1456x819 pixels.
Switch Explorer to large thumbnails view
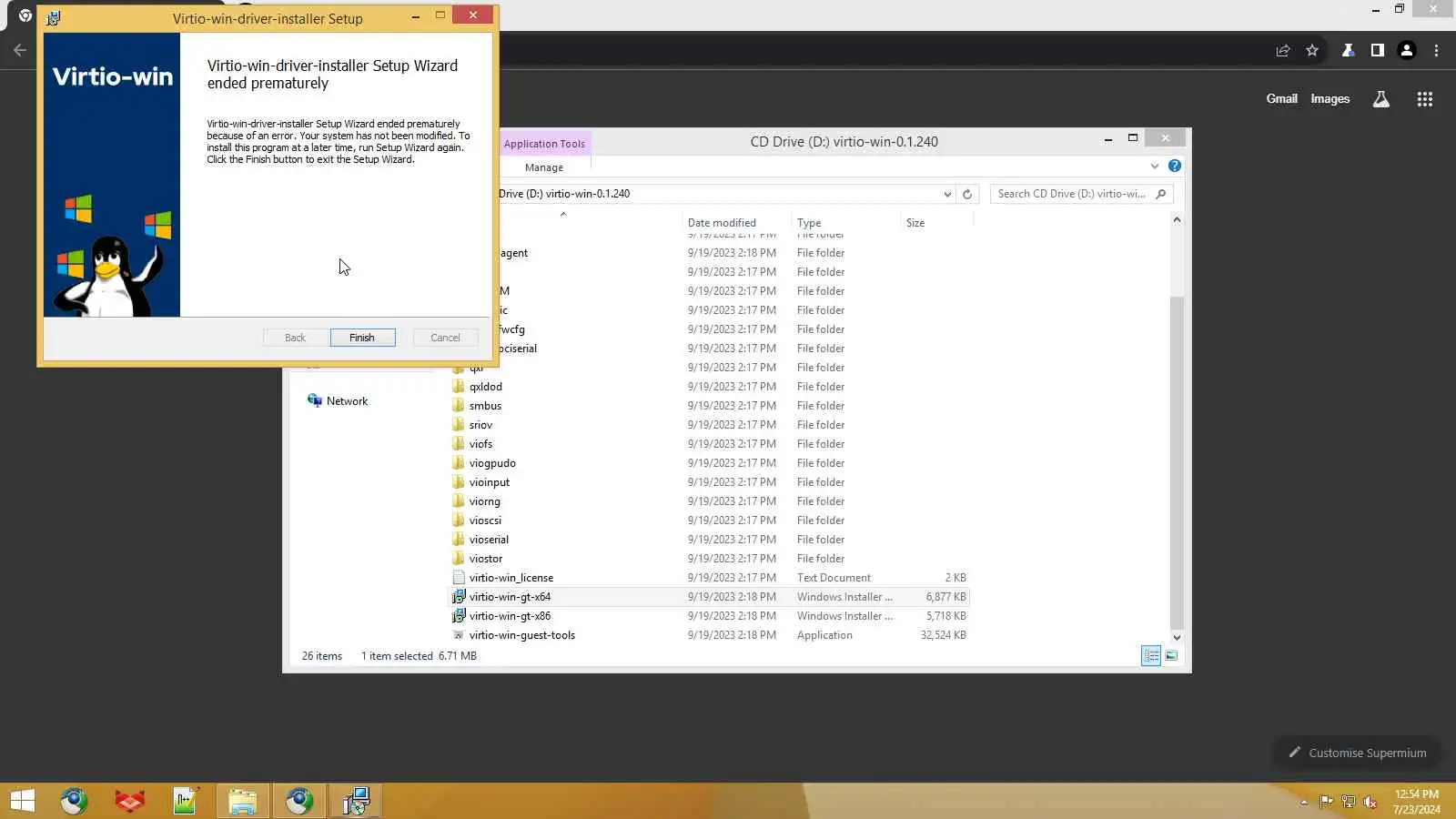pyautogui.click(x=1171, y=656)
